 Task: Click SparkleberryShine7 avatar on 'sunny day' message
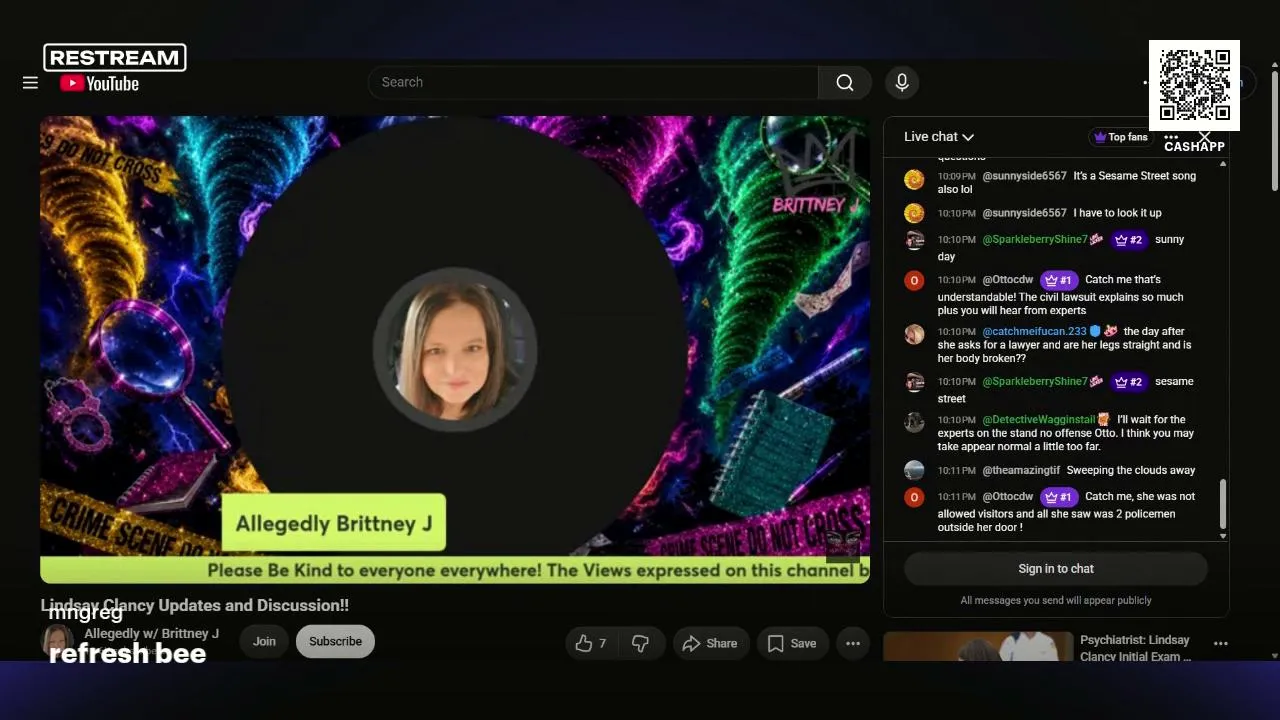(914, 240)
